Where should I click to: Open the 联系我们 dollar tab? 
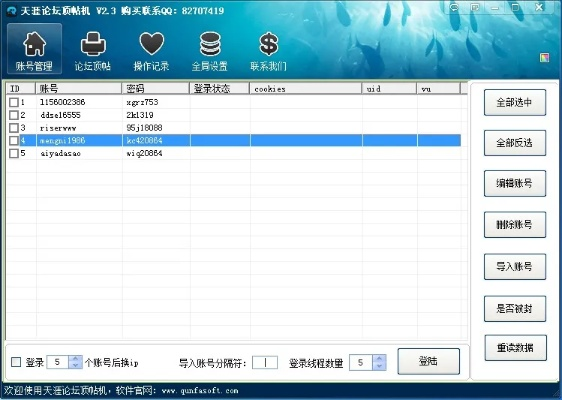[268, 51]
